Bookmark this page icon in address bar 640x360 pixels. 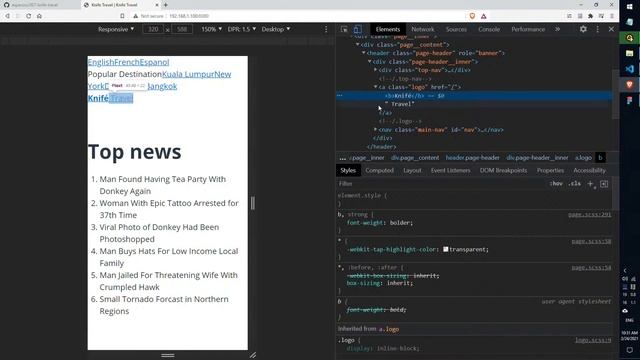click(x=122, y=16)
